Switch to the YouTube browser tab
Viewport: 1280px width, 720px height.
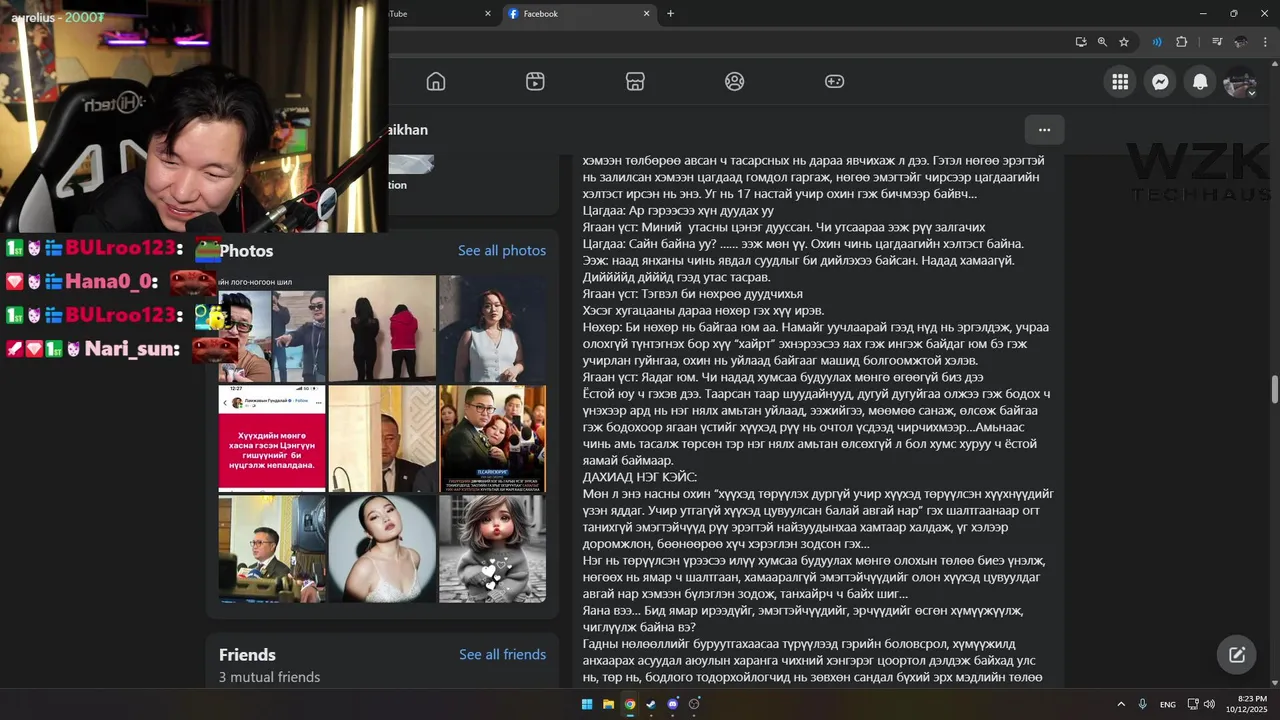440,14
